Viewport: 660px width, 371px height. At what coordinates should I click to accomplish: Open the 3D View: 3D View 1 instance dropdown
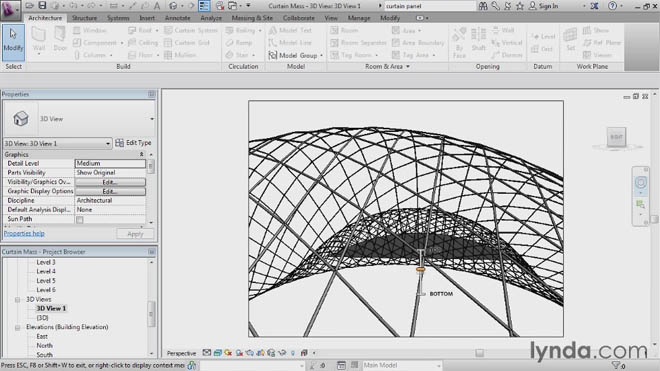[108, 144]
